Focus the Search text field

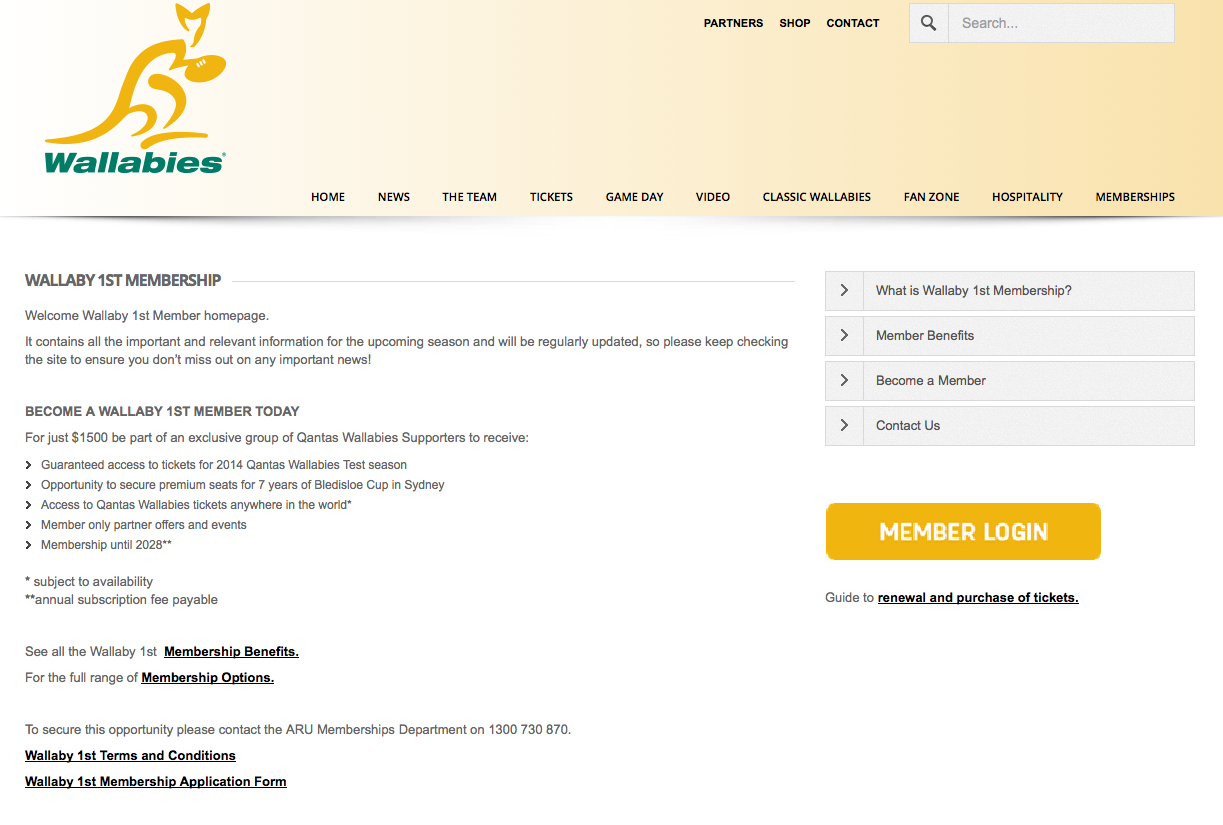pyautogui.click(x=1061, y=23)
